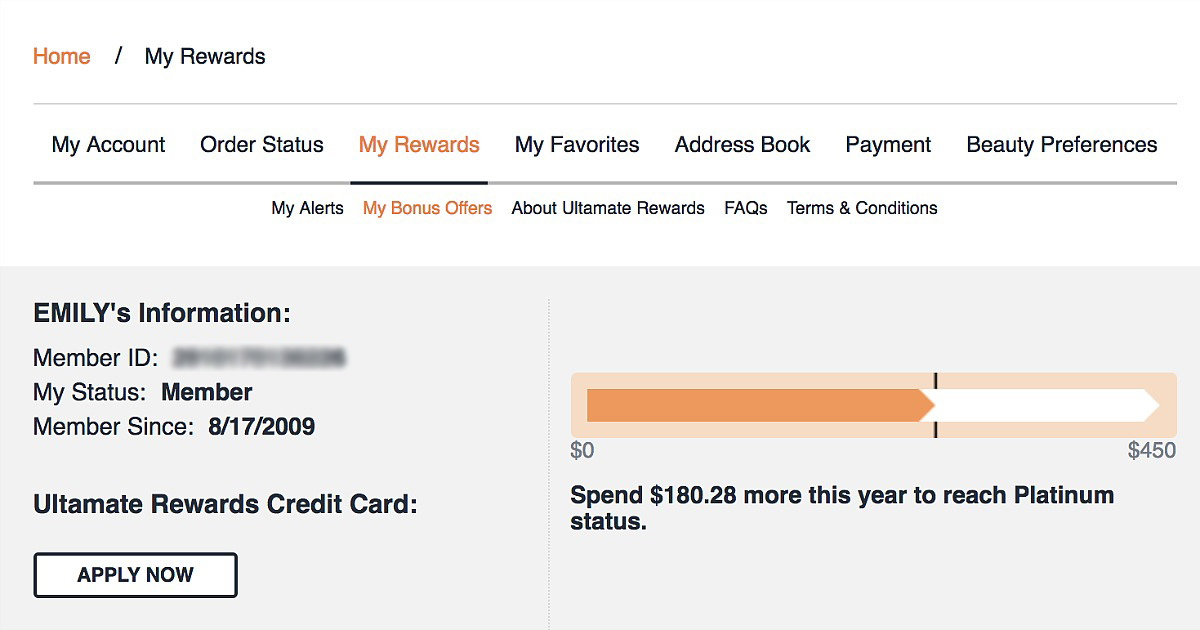
Task: Click the My Rewards breadcrumb text
Action: click(205, 57)
